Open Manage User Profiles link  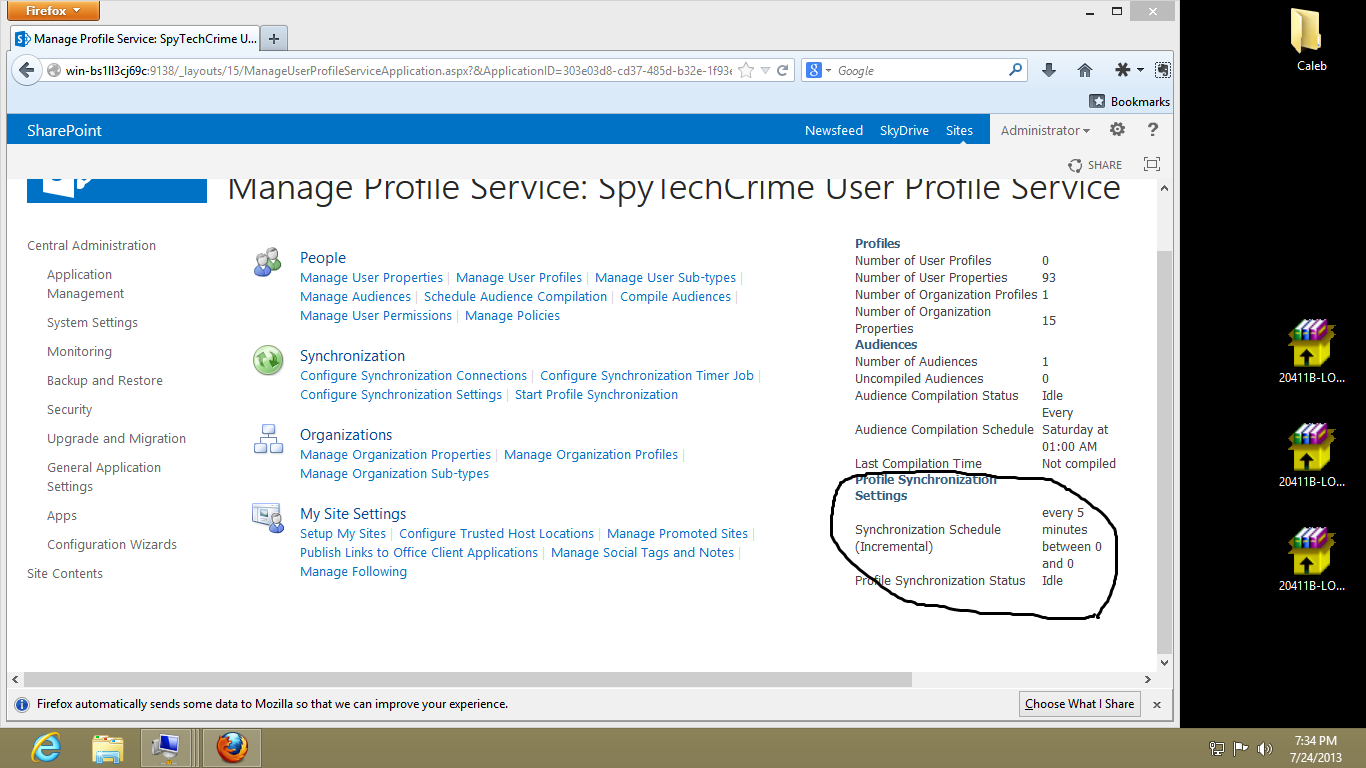[519, 277]
